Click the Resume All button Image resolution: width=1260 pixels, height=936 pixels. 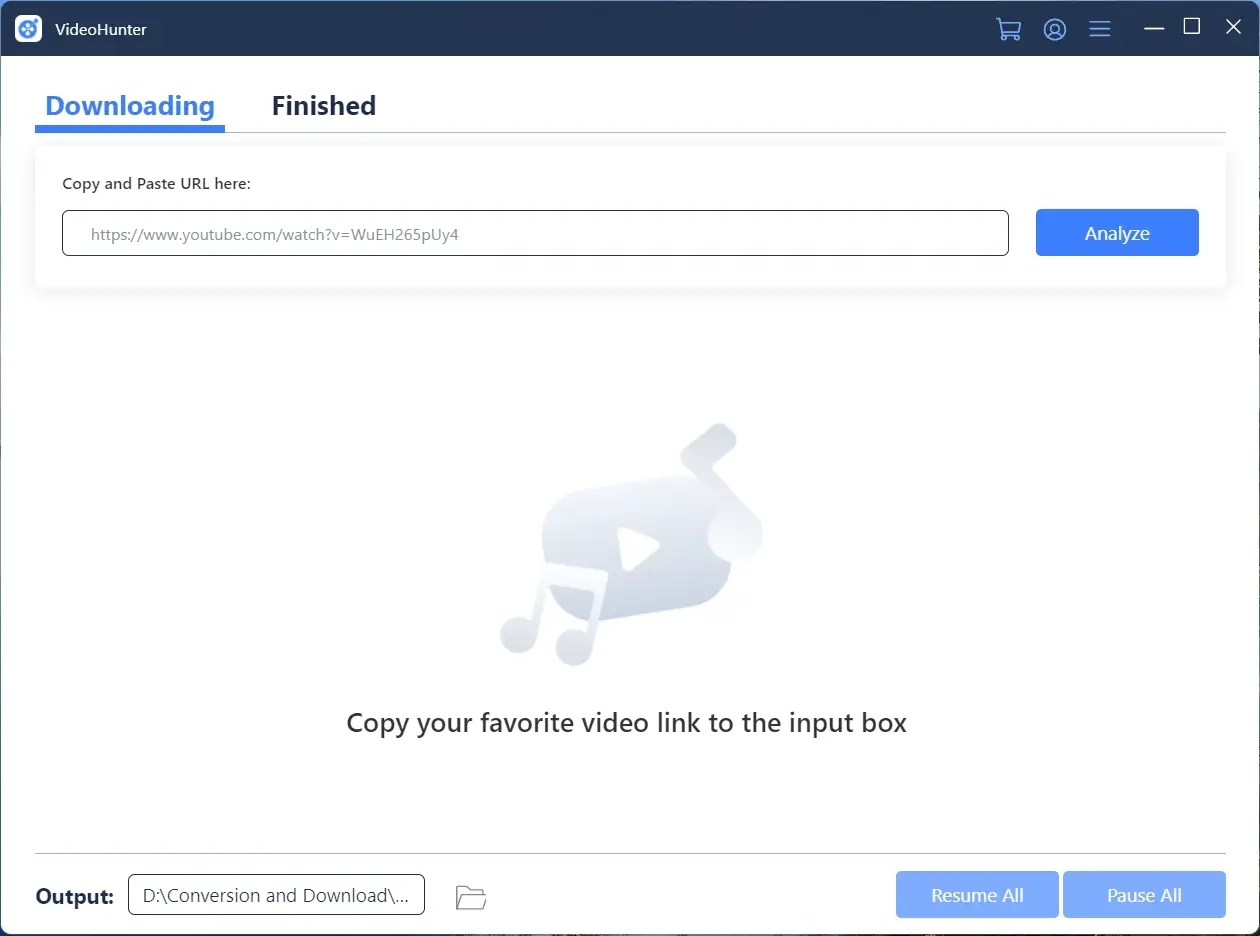(977, 895)
